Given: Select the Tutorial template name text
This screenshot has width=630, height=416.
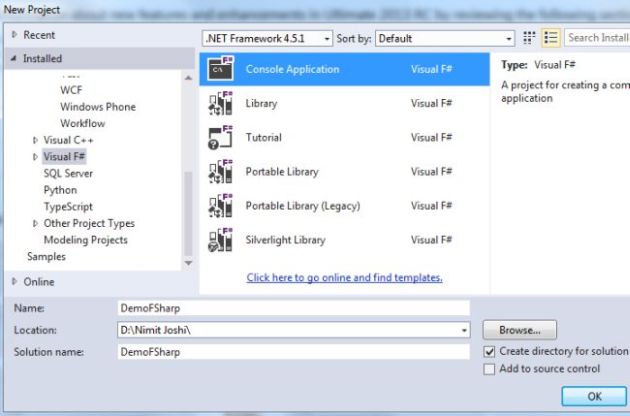Looking at the screenshot, I should pyautogui.click(x=264, y=137).
